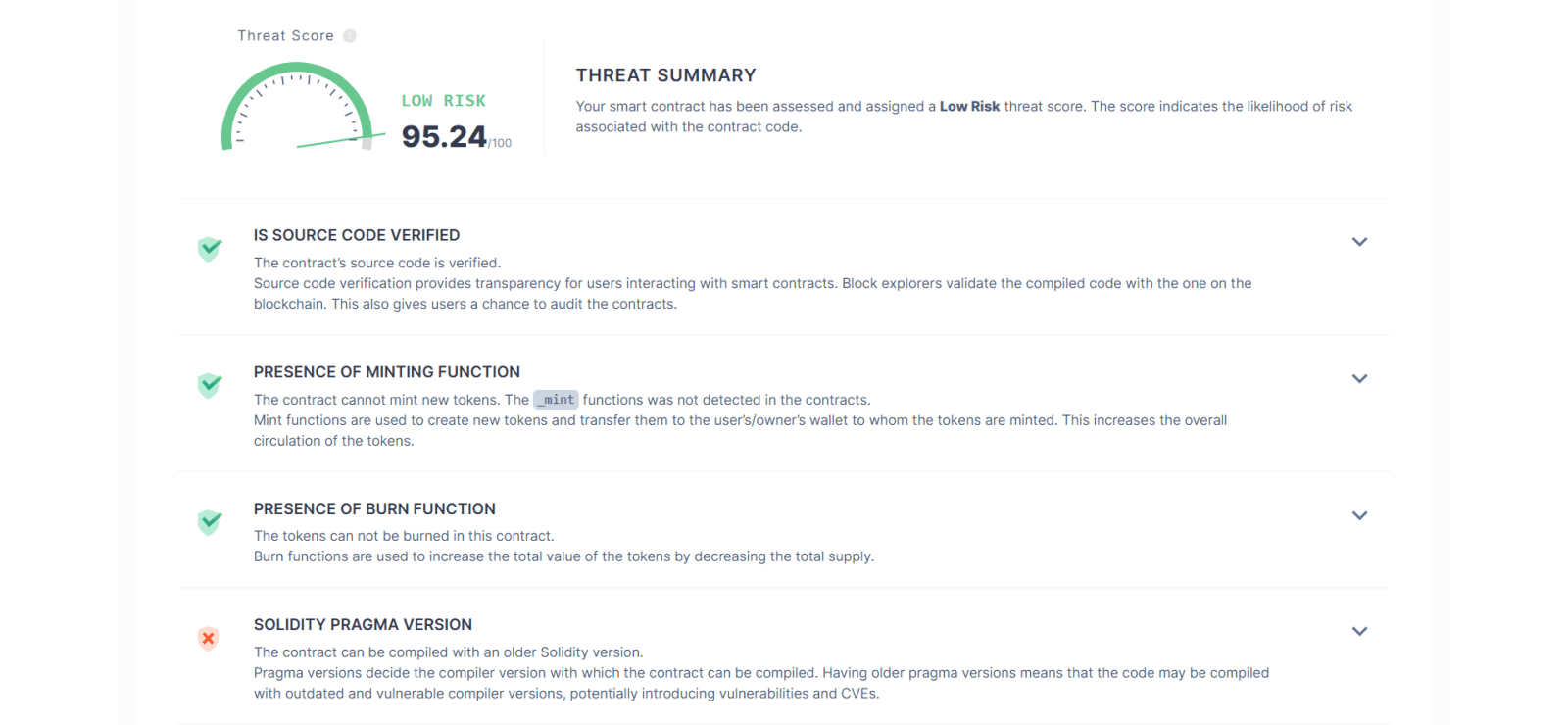Expand the Presence of Minting Function section

pyautogui.click(x=1359, y=379)
